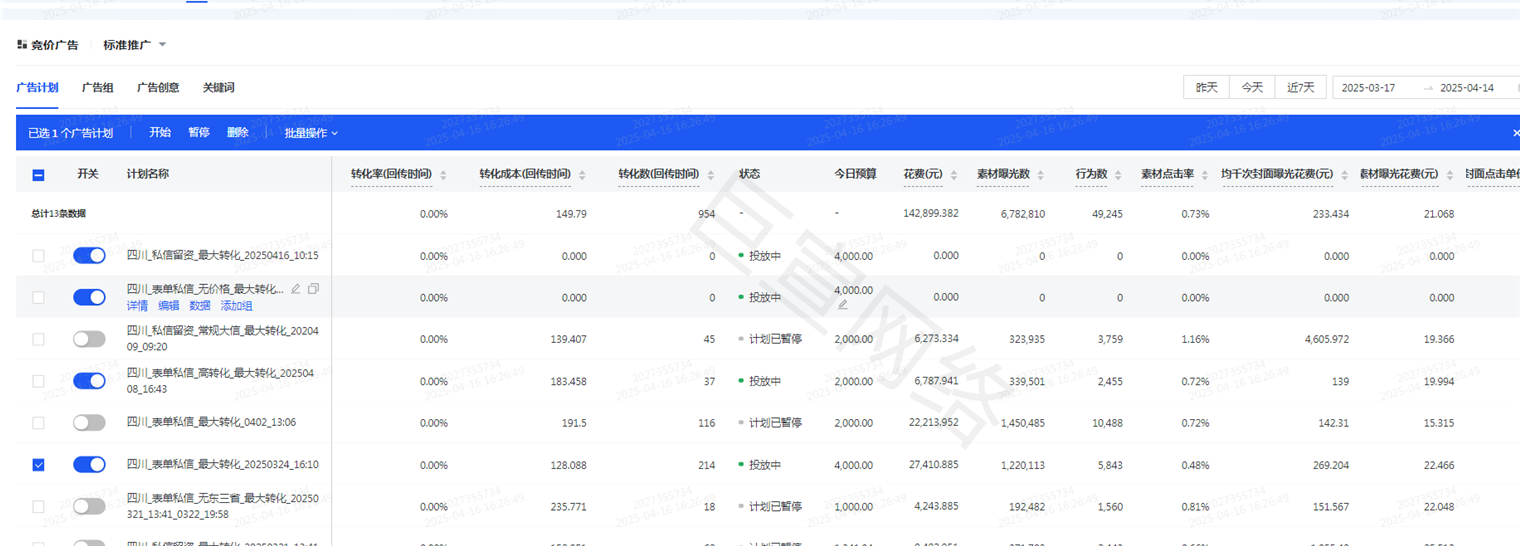
Task: Click pencil icon under 4,000.00 daily budget
Action: tap(842, 305)
